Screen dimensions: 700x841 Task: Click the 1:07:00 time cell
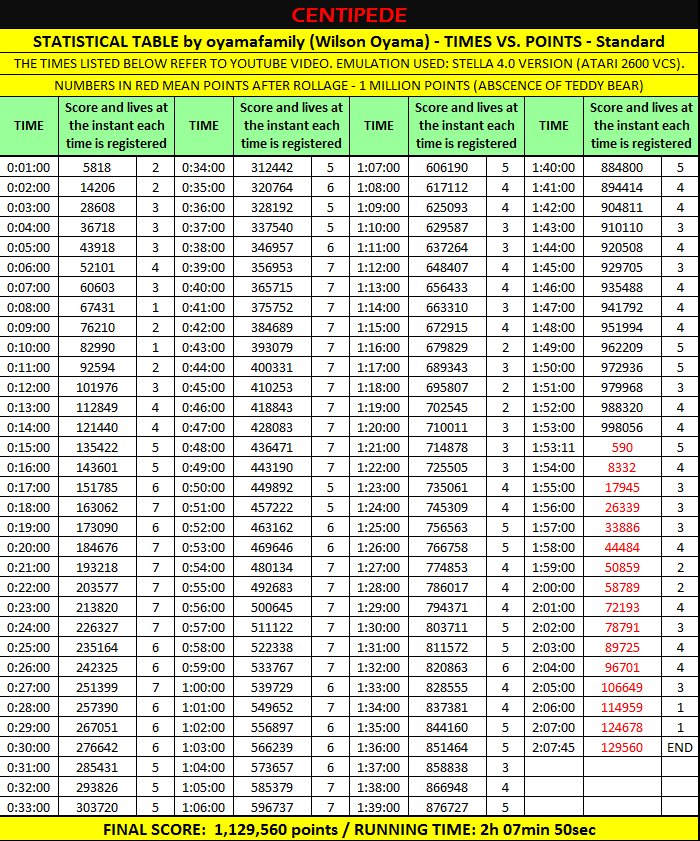coord(379,167)
